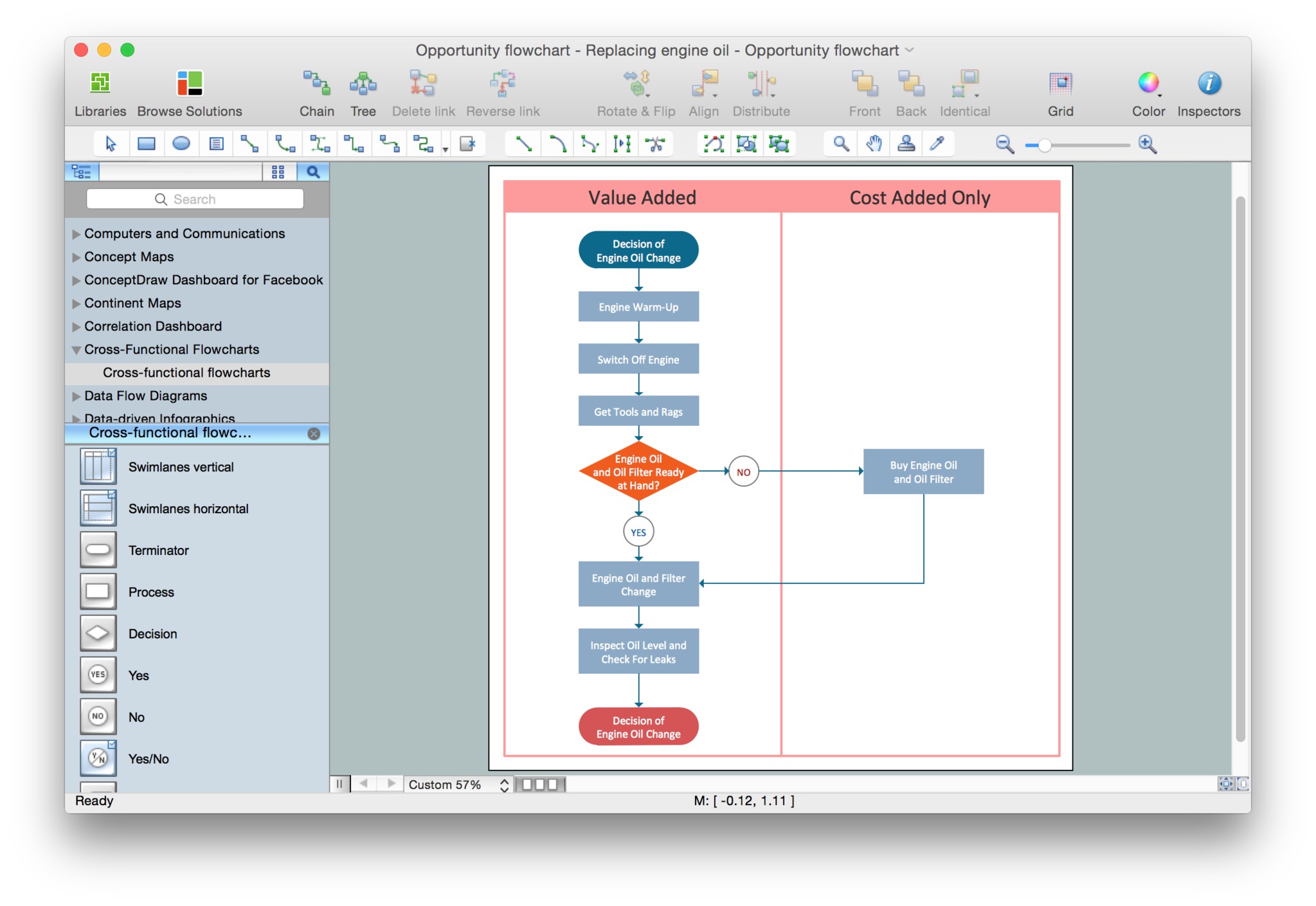The image size is (1316, 906).
Task: Activate the hand pan tool
Action: click(x=873, y=144)
